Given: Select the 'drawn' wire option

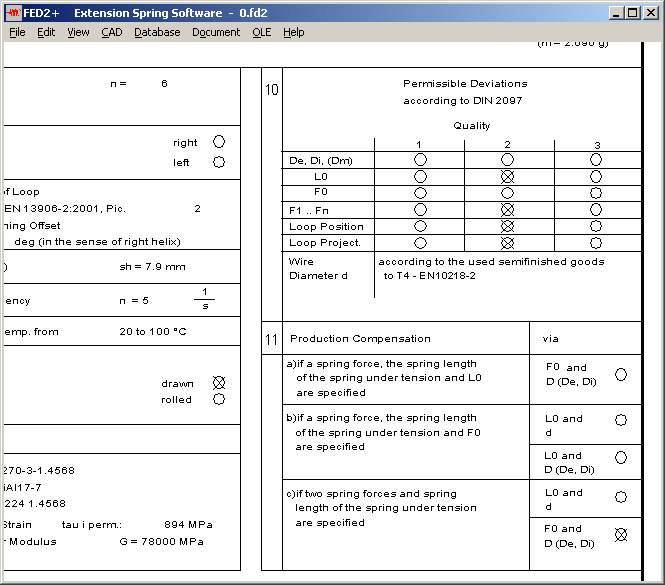Looking at the screenshot, I should (x=219, y=383).
